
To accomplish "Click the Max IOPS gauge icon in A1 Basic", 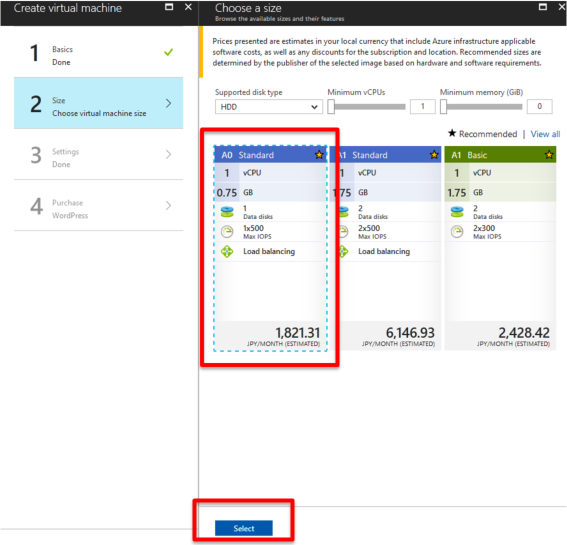I will [x=457, y=231].
